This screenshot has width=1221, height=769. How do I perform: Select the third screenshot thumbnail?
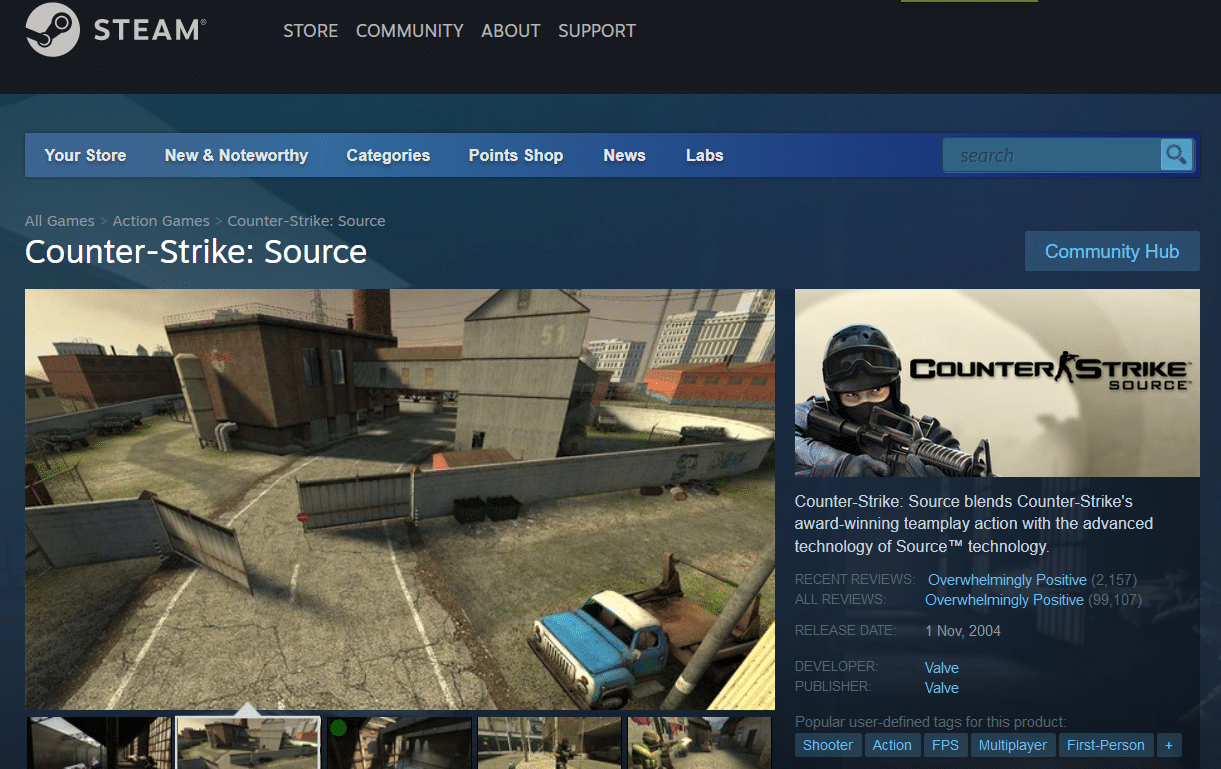pos(399,743)
